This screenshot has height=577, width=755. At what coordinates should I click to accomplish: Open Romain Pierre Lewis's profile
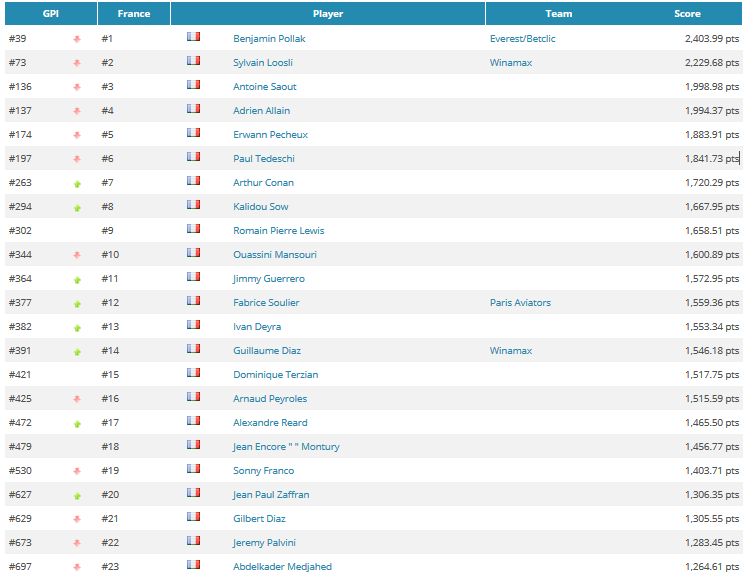[x=278, y=231]
